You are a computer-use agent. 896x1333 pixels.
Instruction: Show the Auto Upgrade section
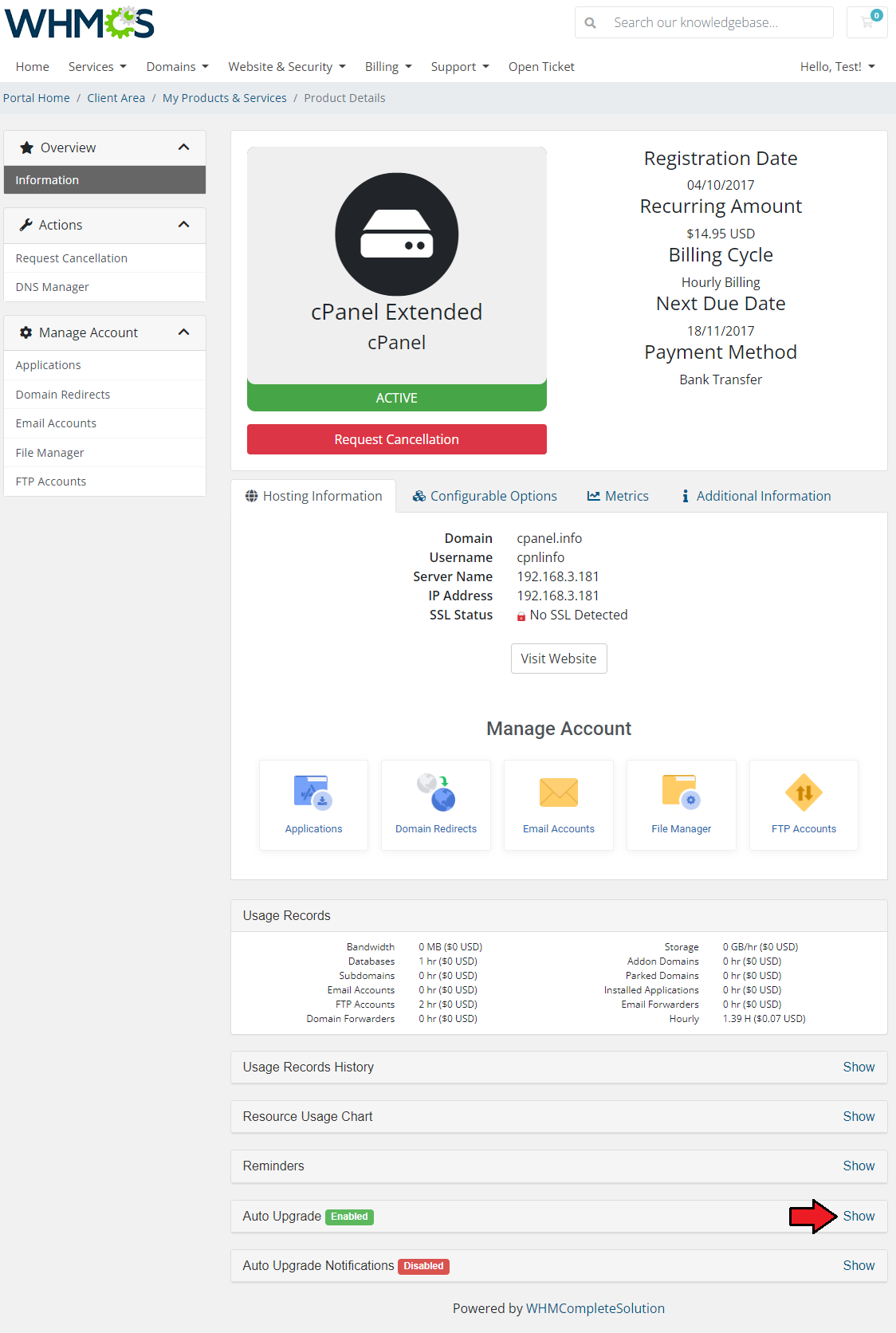(x=859, y=1217)
